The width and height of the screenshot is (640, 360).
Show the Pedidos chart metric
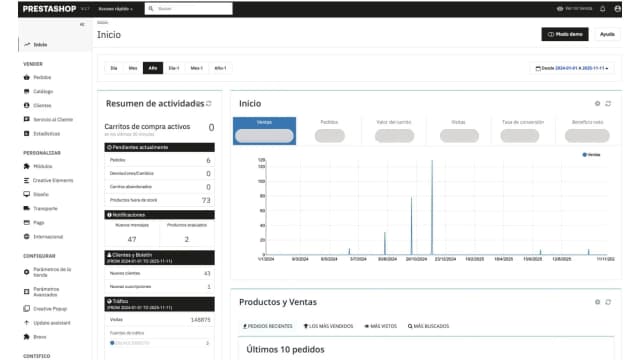(329, 131)
